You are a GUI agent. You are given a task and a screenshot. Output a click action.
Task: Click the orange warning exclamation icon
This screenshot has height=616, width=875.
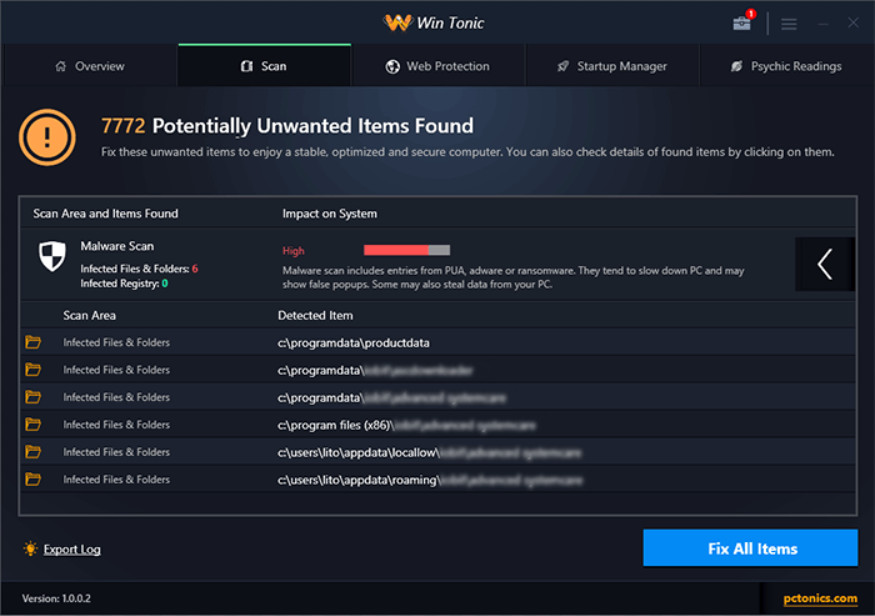(47, 138)
